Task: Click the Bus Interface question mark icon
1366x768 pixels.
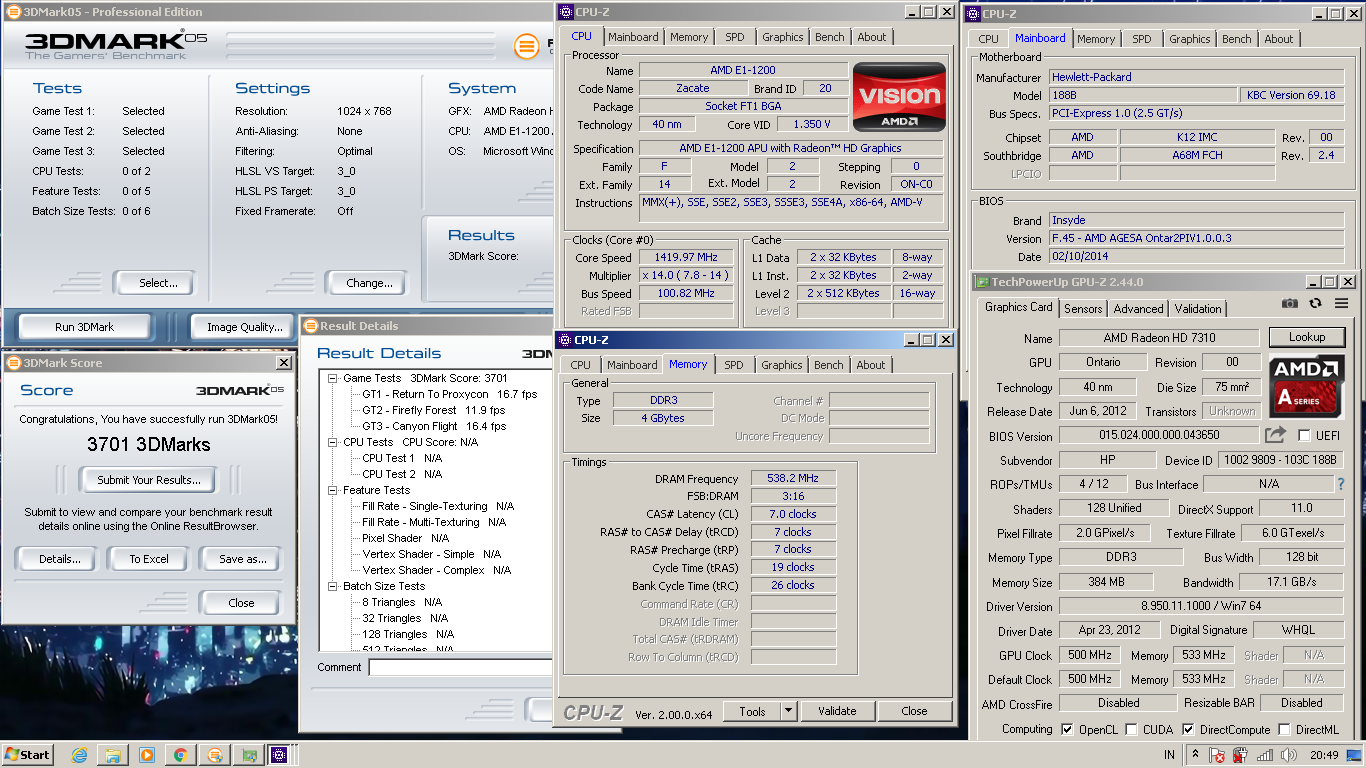Action: pos(1341,484)
